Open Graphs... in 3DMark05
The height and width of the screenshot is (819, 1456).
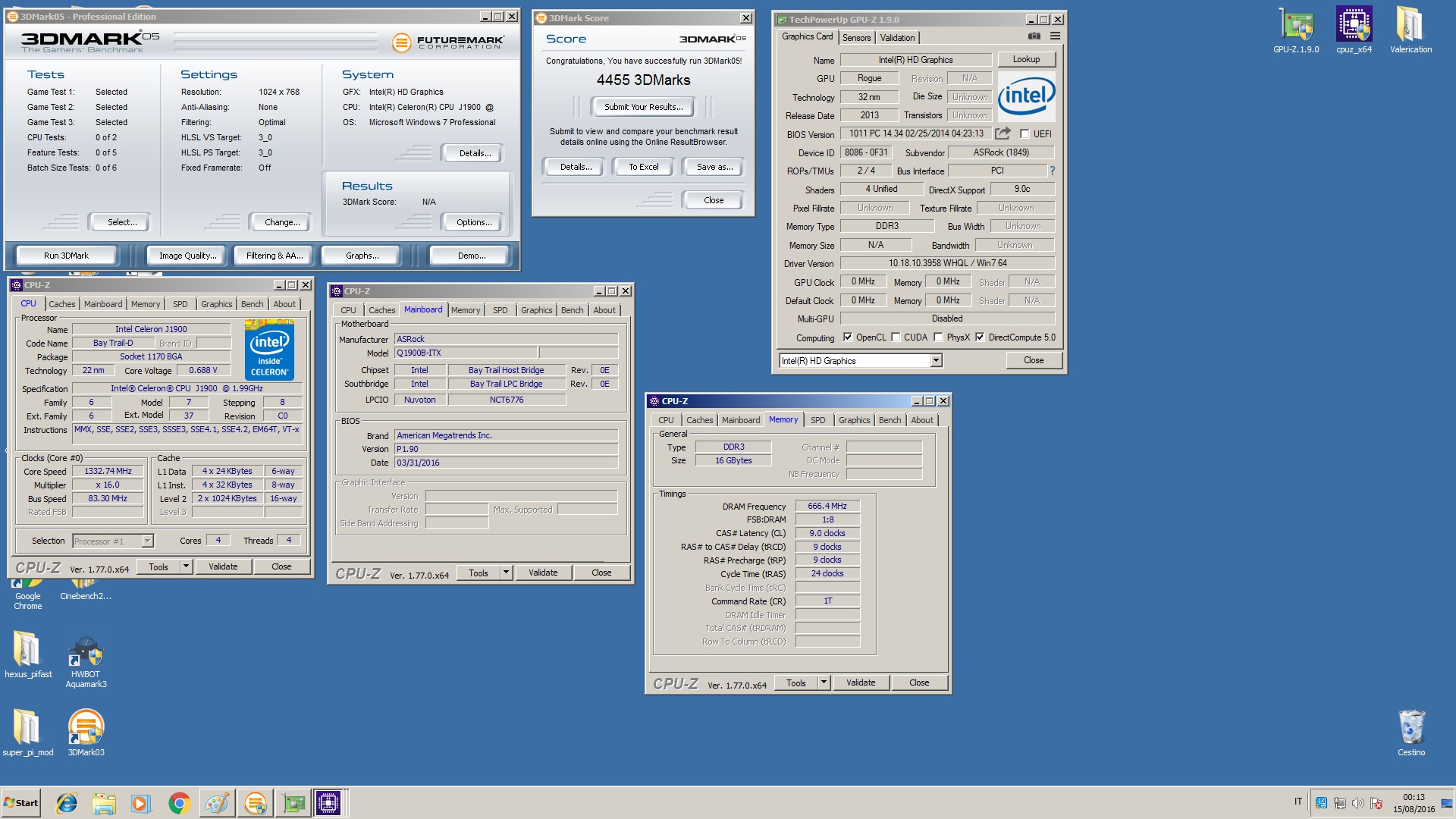pyautogui.click(x=362, y=256)
